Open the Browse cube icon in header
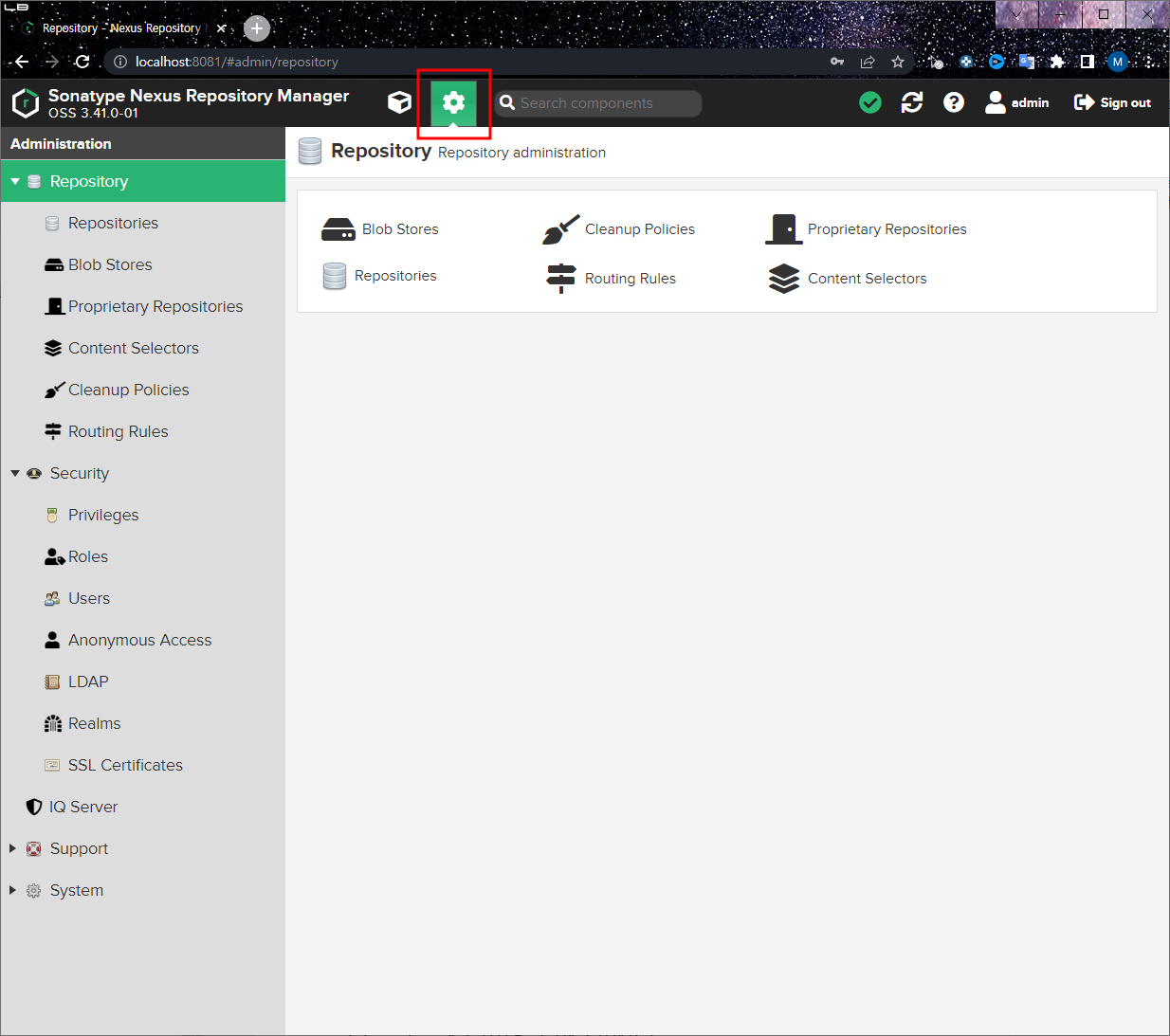 399,102
